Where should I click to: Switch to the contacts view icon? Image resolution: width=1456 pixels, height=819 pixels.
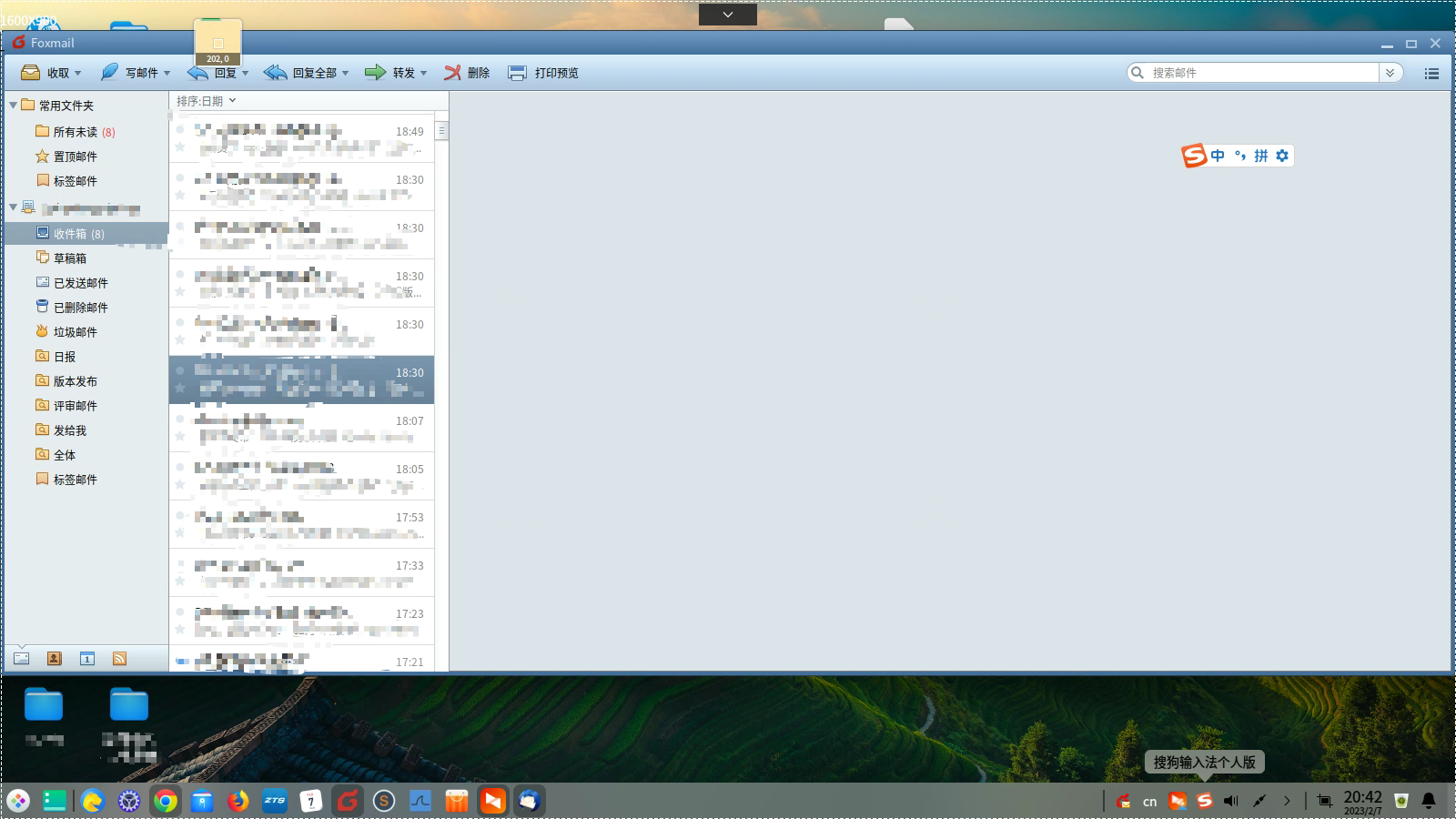tap(55, 659)
